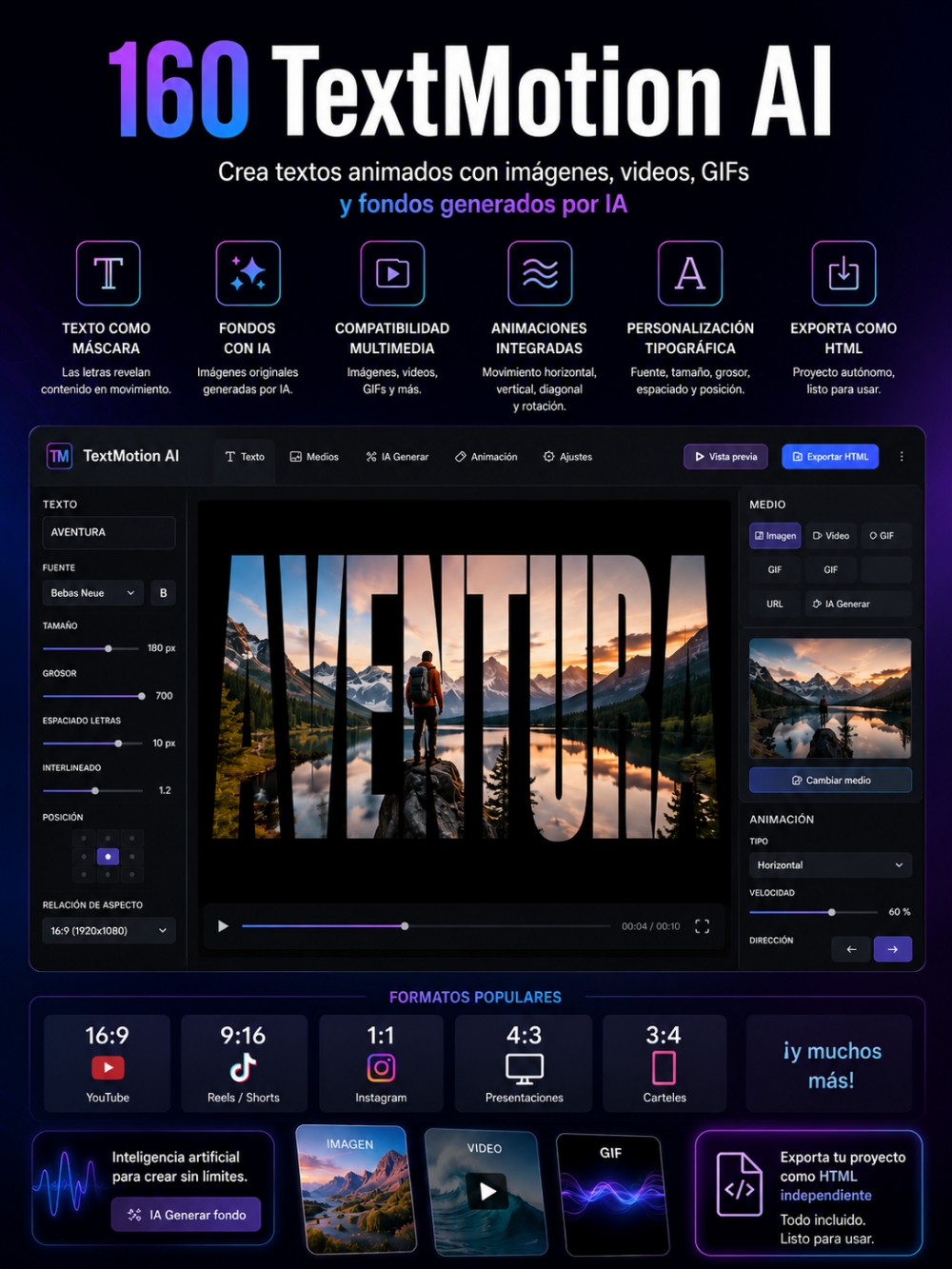Toggle the bold B button
952x1269 pixels.
[164, 593]
